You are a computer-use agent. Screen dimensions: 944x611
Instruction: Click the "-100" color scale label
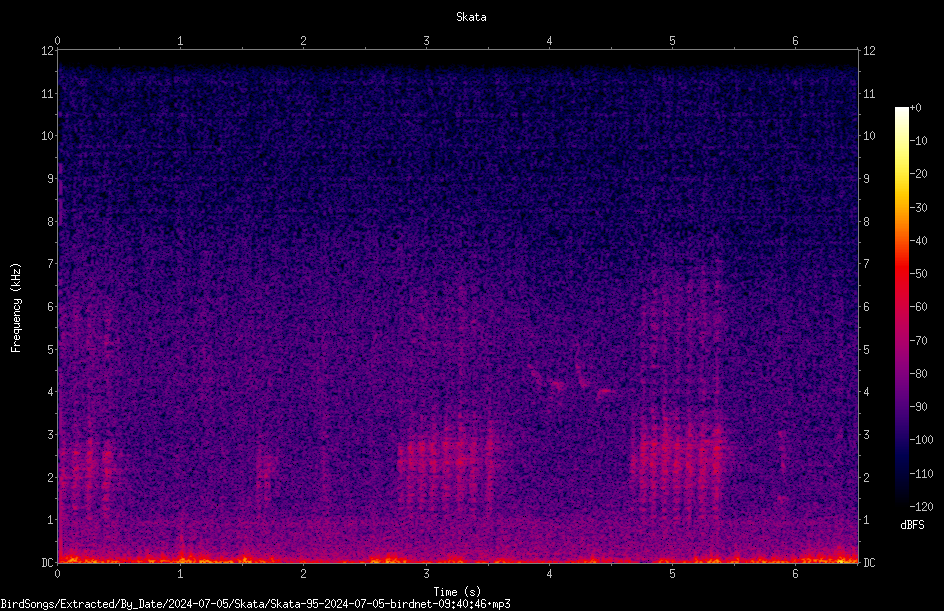922,440
